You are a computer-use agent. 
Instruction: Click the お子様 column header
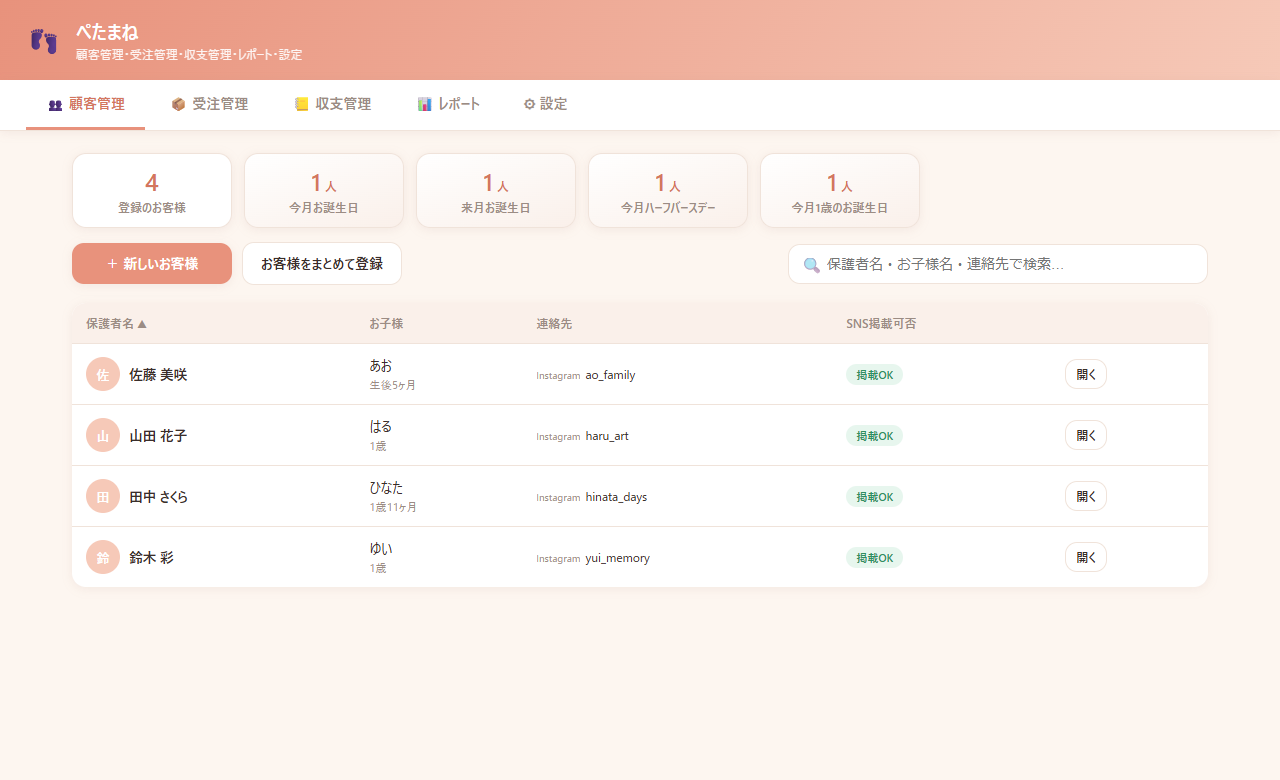(386, 324)
